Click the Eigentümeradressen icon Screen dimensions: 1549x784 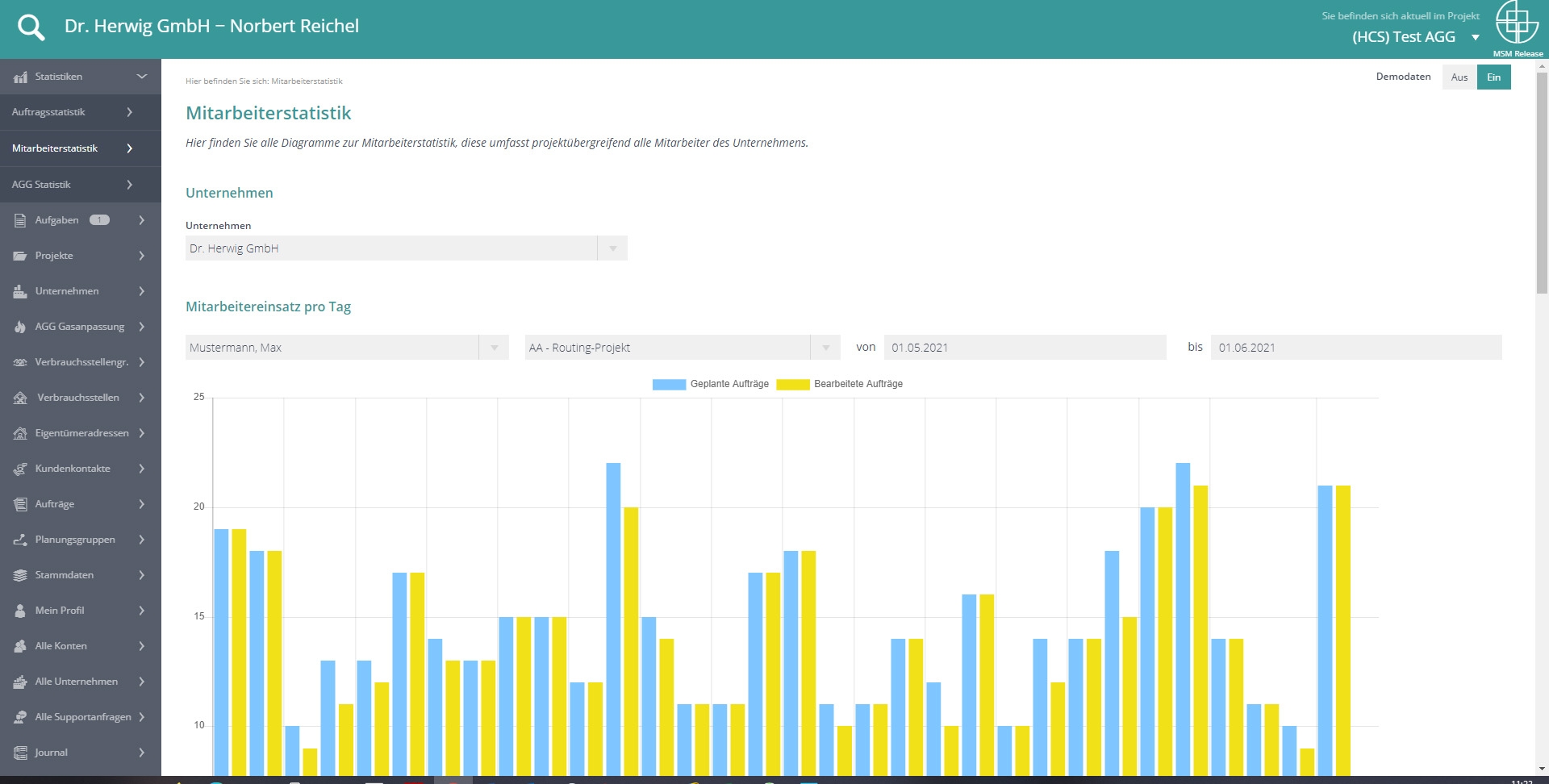click(x=20, y=433)
